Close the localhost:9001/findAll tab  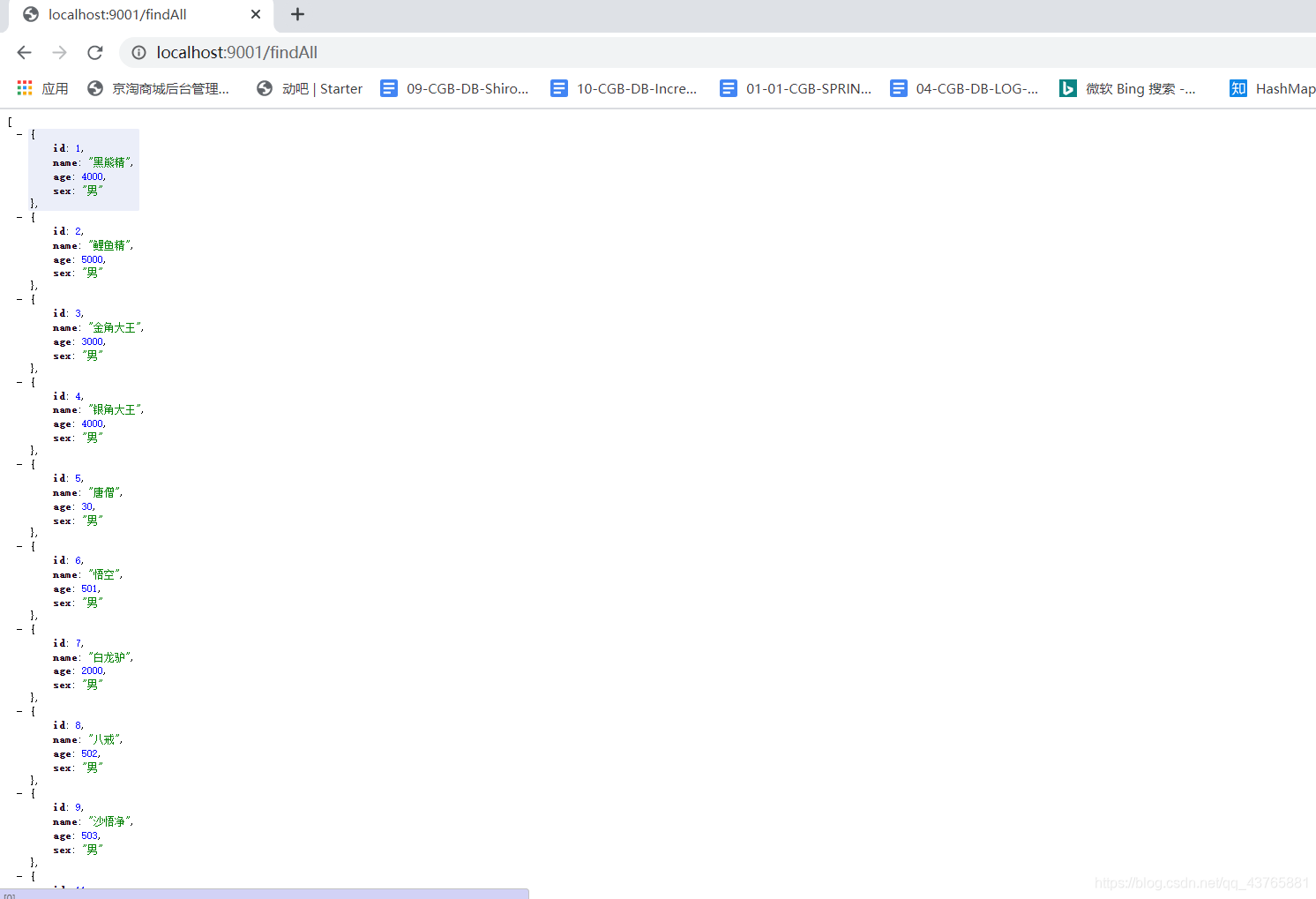pyautogui.click(x=256, y=14)
